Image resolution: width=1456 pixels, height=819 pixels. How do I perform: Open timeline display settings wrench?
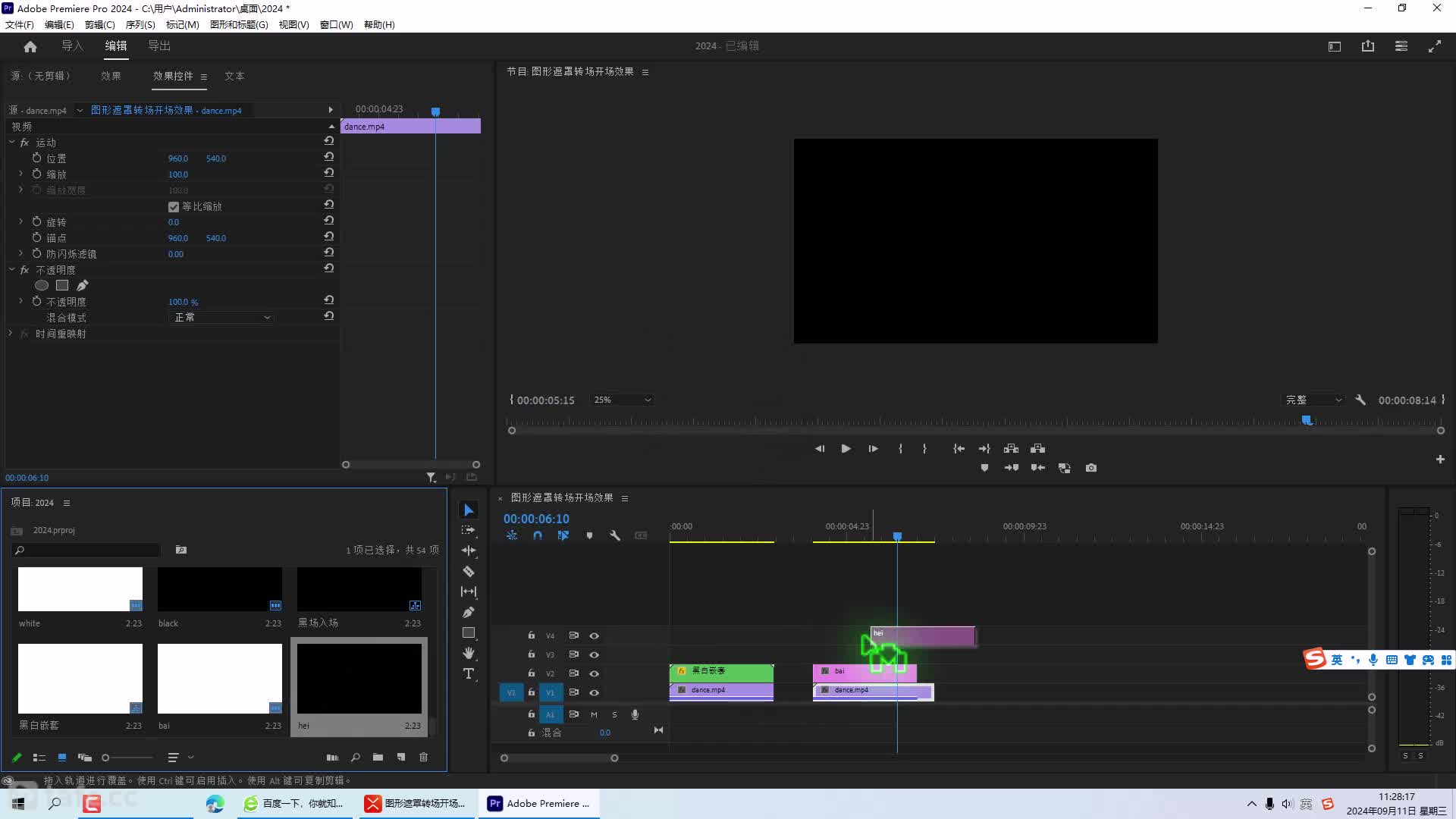pyautogui.click(x=615, y=535)
